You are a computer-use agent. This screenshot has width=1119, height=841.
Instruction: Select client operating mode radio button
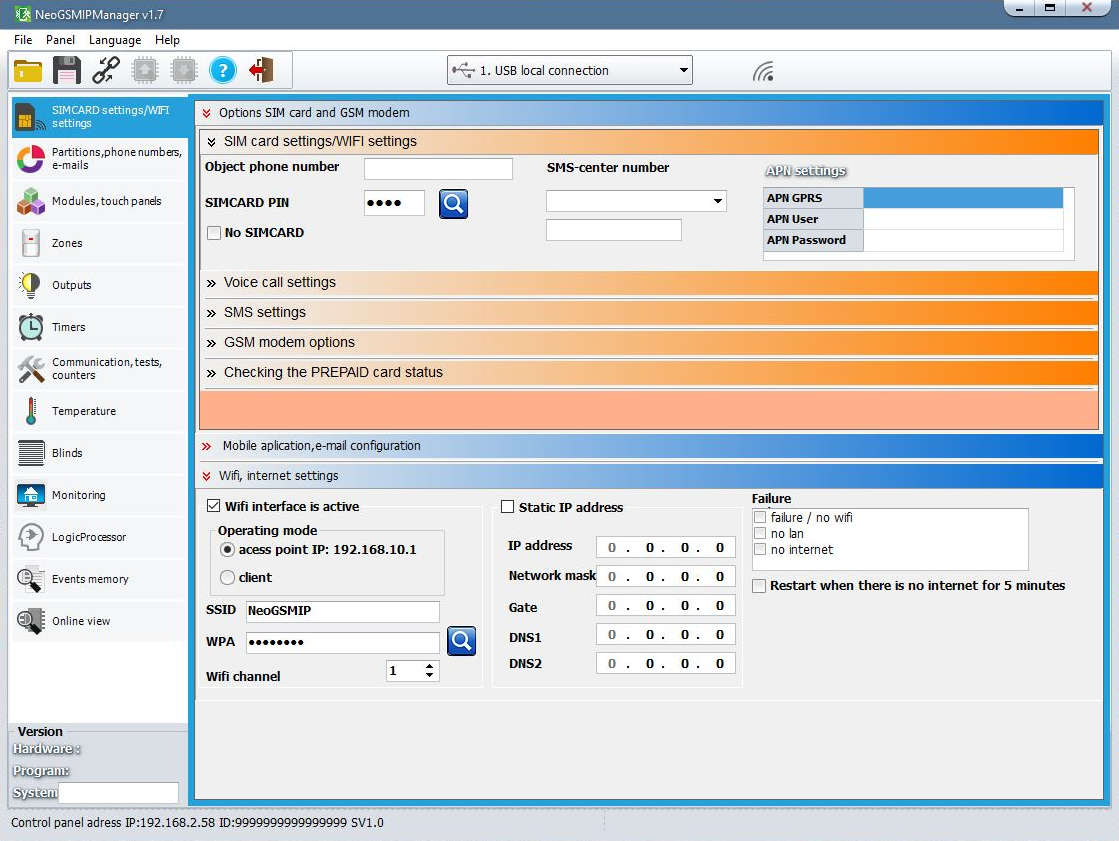(228, 577)
